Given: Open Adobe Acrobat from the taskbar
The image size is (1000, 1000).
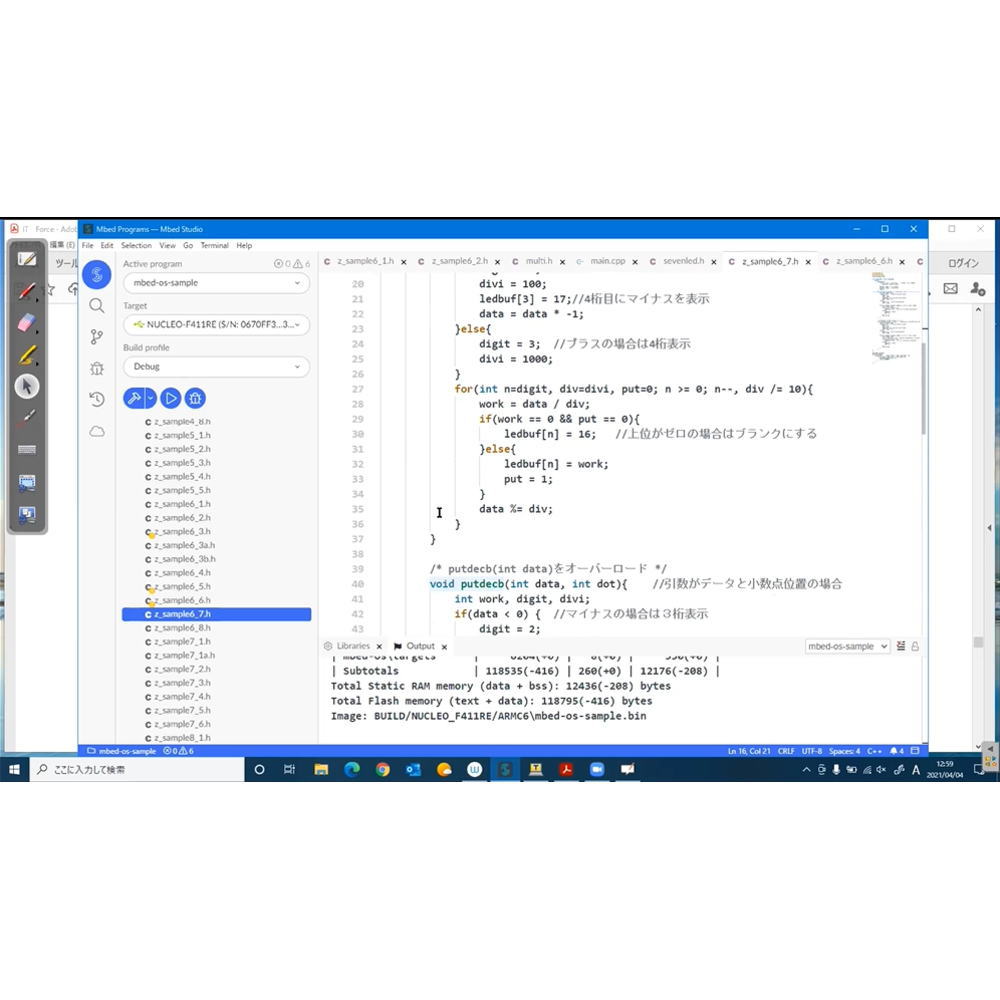Looking at the screenshot, I should 566,769.
